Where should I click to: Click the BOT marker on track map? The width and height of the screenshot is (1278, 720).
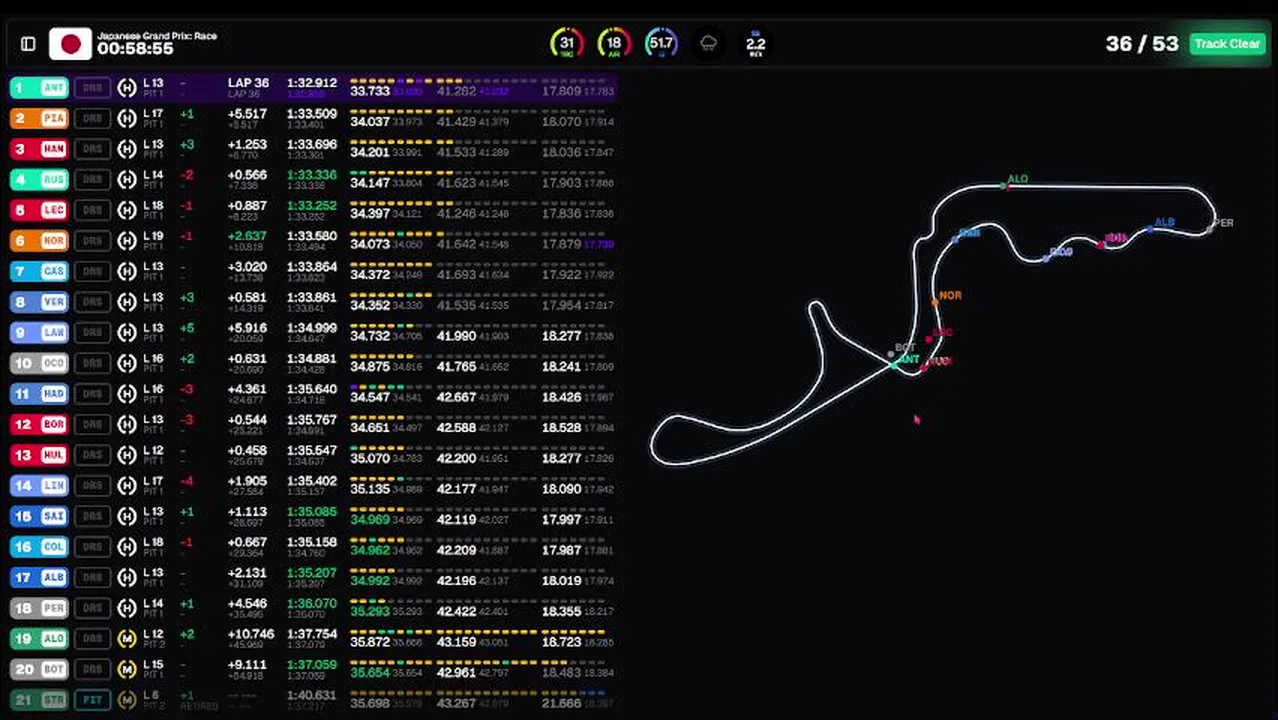pyautogui.click(x=890, y=354)
